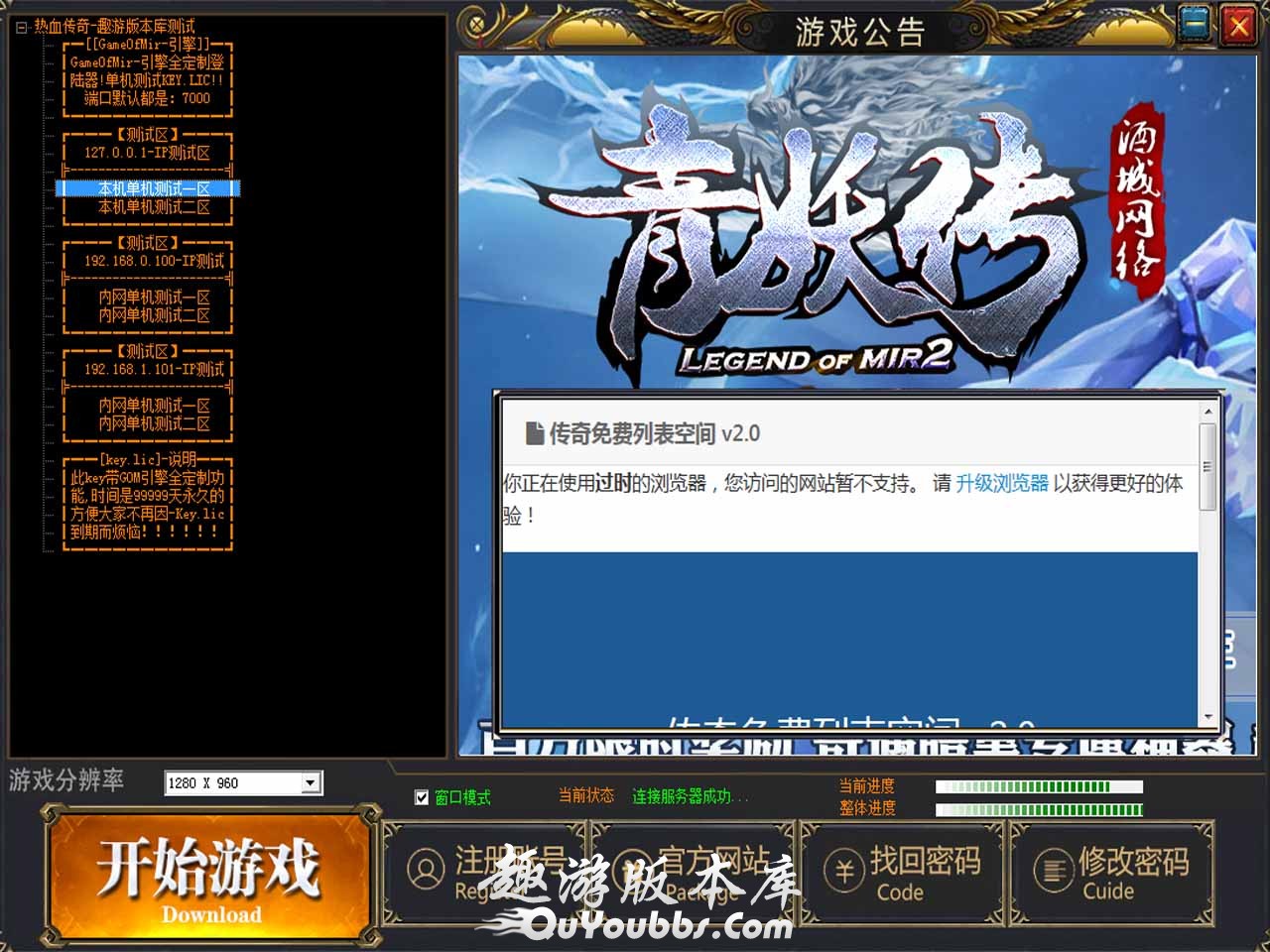Click the 升级浏览器 link
Image resolution: width=1270 pixels, height=952 pixels.
[1002, 484]
